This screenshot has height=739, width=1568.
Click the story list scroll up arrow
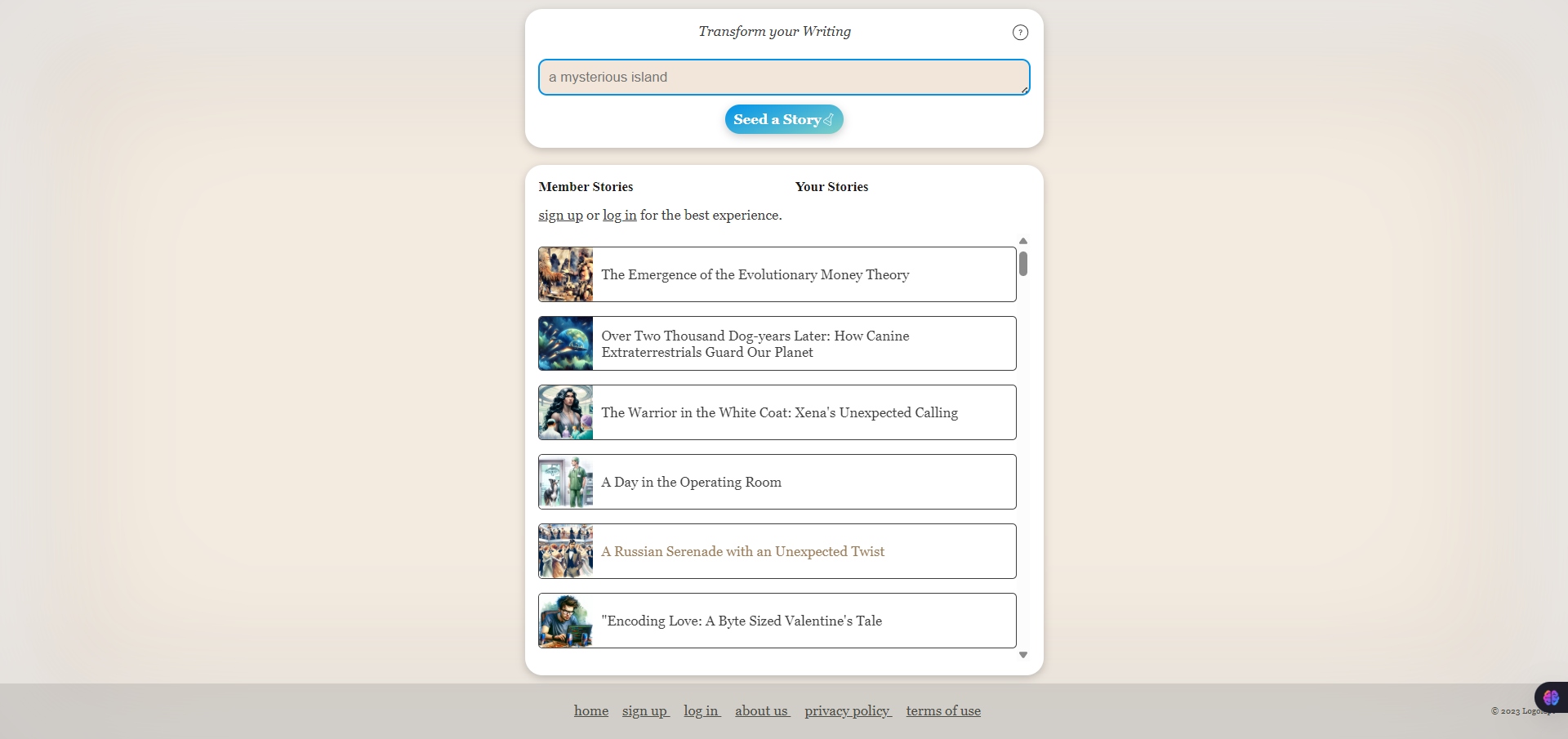(1022, 241)
